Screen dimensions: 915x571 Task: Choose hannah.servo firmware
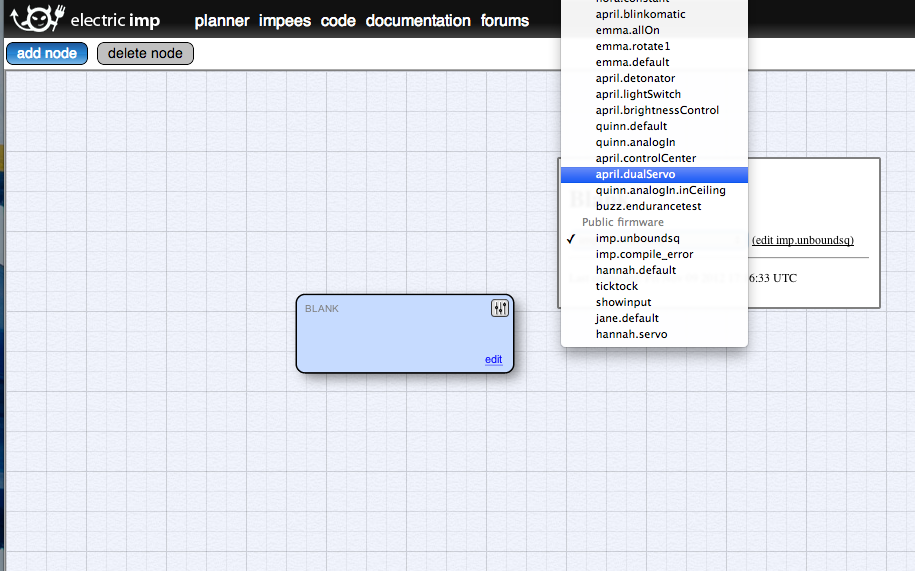pyautogui.click(x=654, y=335)
